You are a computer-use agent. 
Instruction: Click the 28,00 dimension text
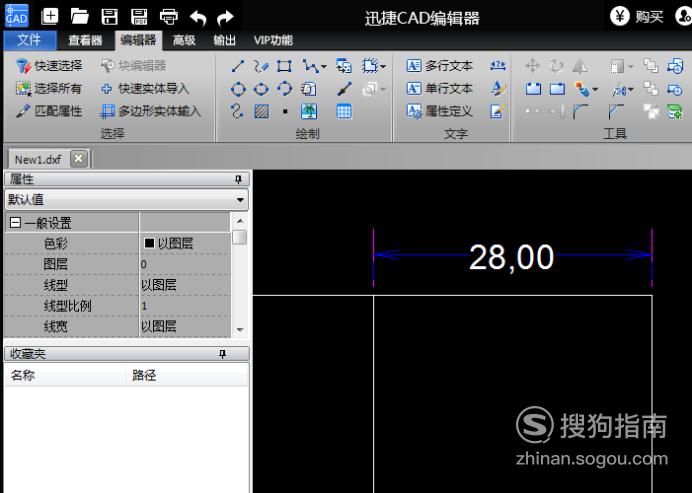pyautogui.click(x=511, y=257)
